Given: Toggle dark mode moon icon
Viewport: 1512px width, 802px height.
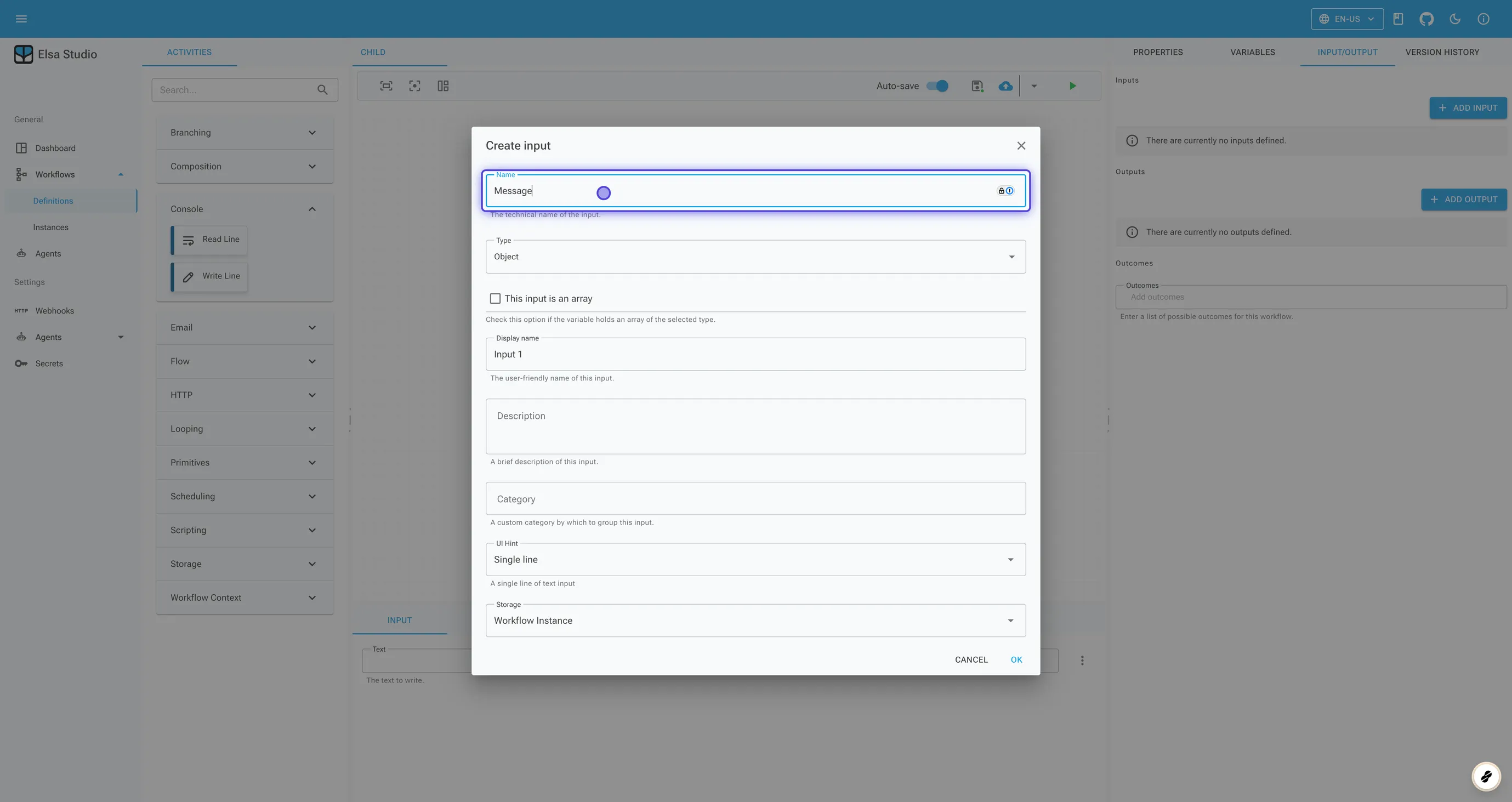Looking at the screenshot, I should pos(1455,19).
